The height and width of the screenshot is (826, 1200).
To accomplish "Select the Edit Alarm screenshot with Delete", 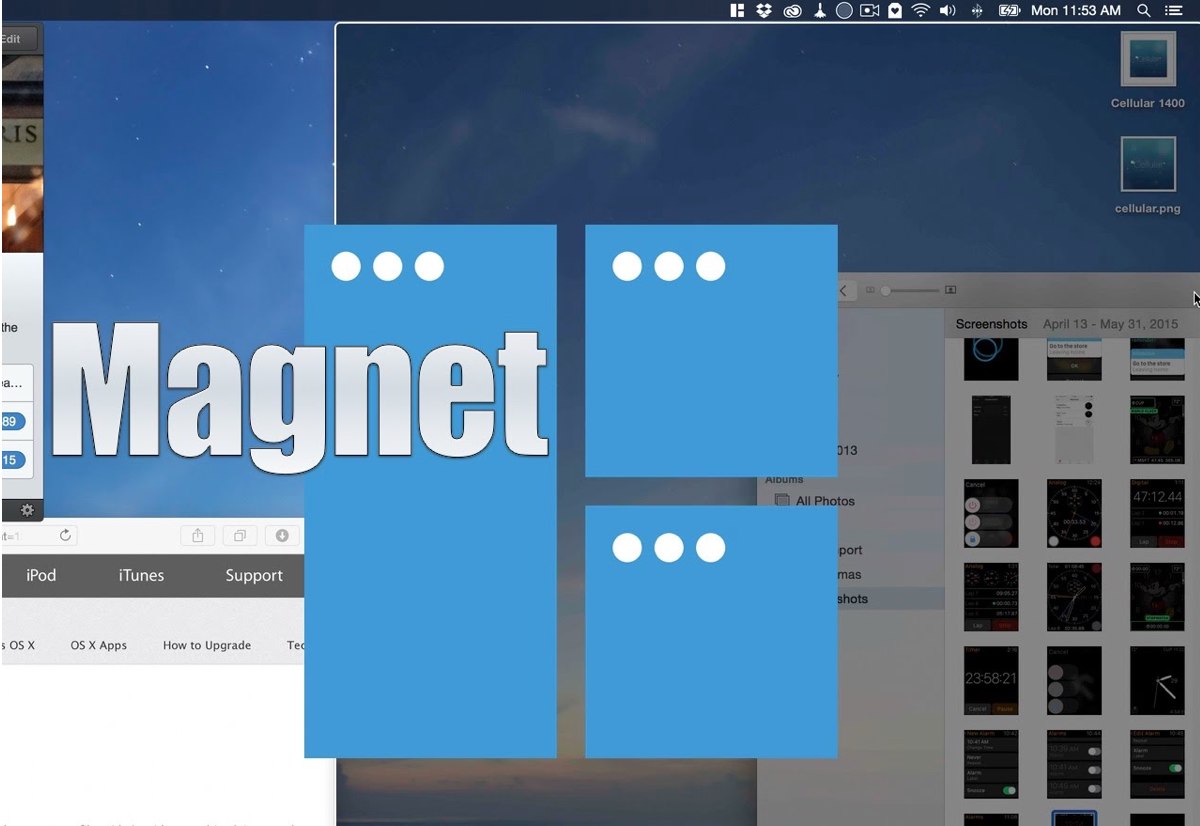I will (1156, 763).
